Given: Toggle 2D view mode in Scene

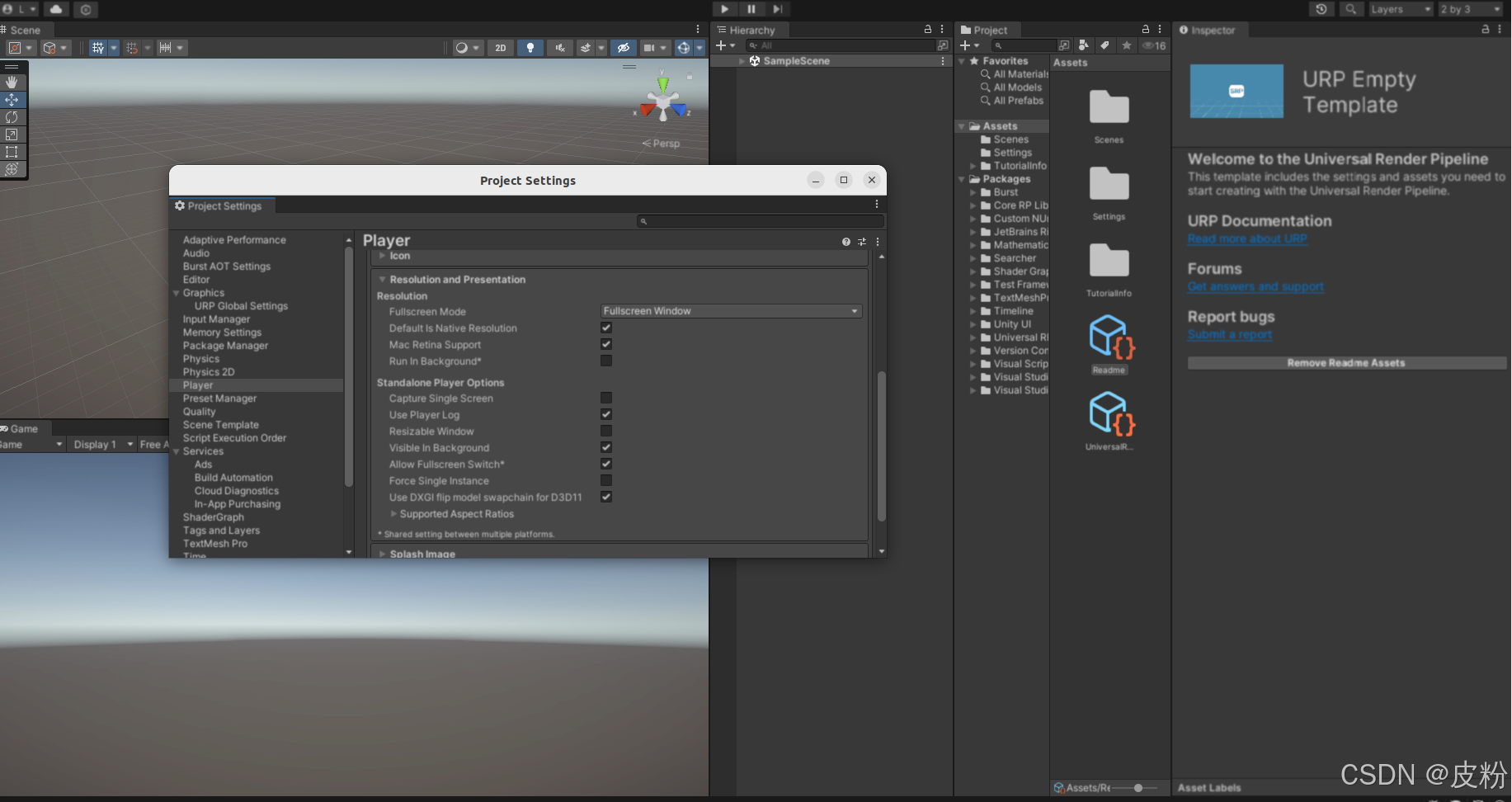Looking at the screenshot, I should [x=501, y=48].
